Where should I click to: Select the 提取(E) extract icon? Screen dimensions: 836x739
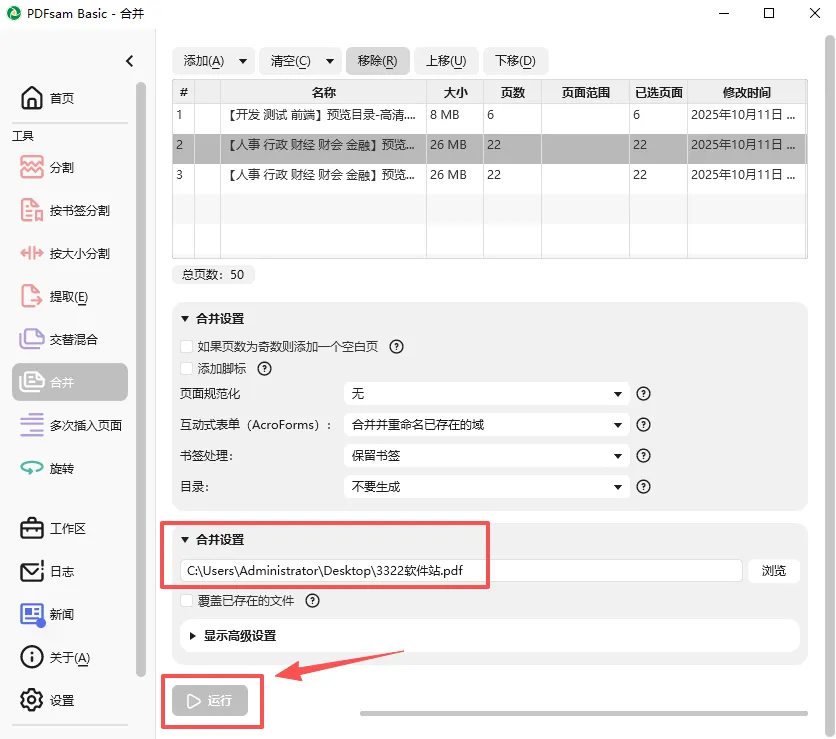[31, 296]
